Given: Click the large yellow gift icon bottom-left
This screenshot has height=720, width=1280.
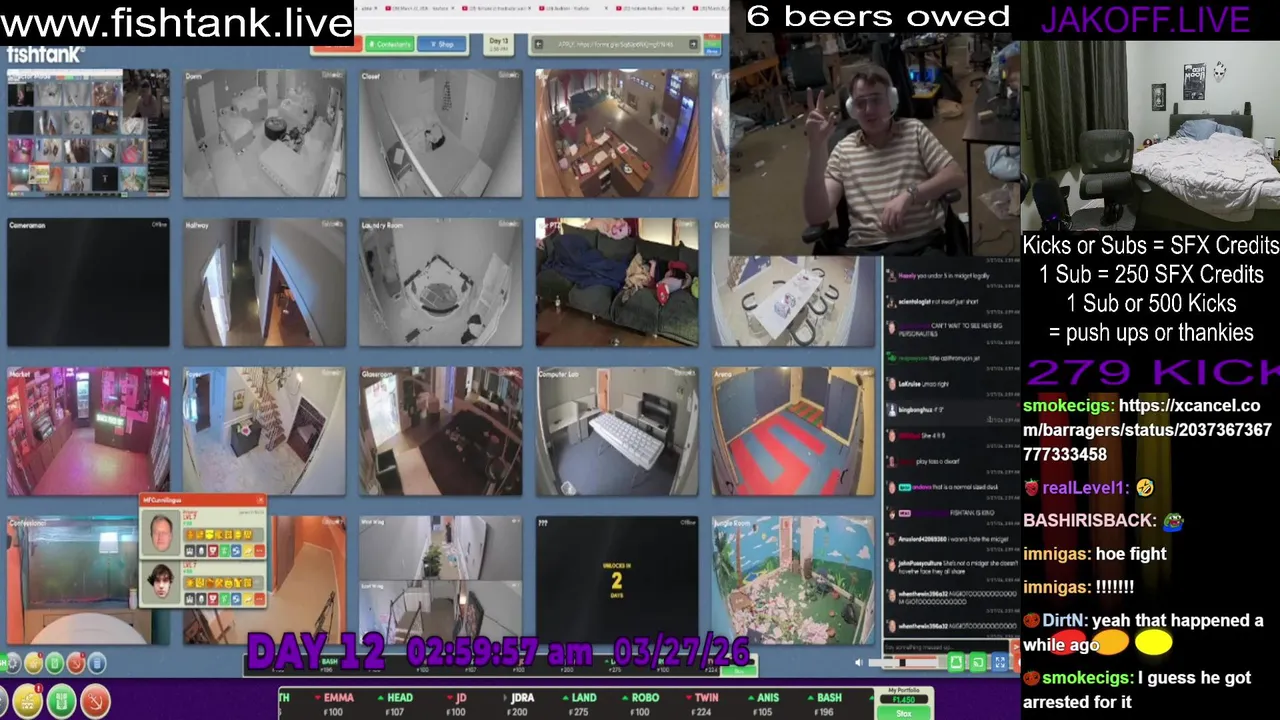Looking at the screenshot, I should click(27, 701).
